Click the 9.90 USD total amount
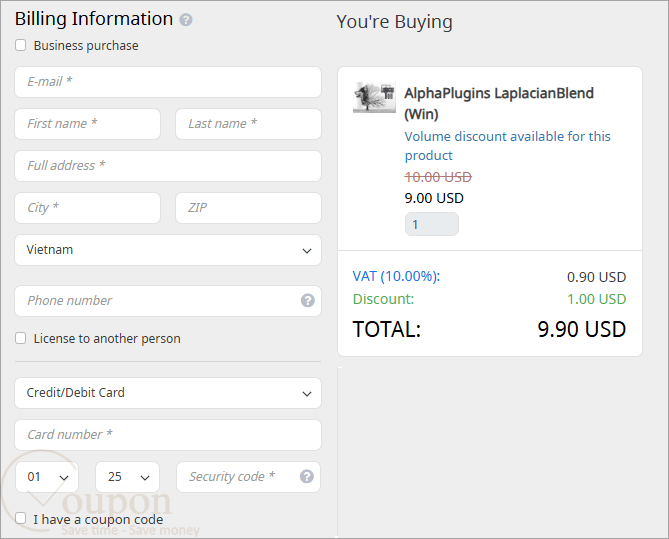 pos(581,329)
